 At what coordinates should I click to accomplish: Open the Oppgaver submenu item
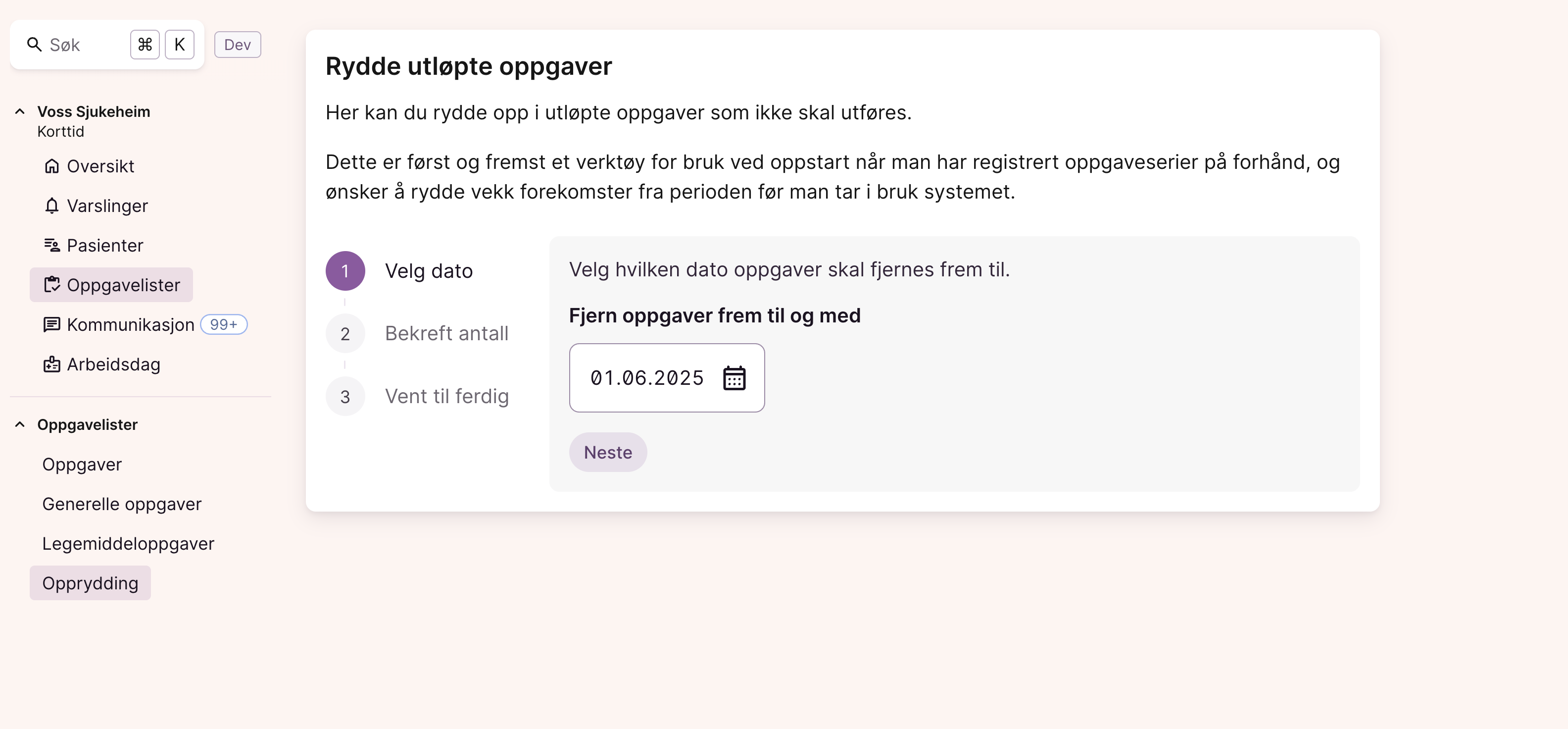82,465
